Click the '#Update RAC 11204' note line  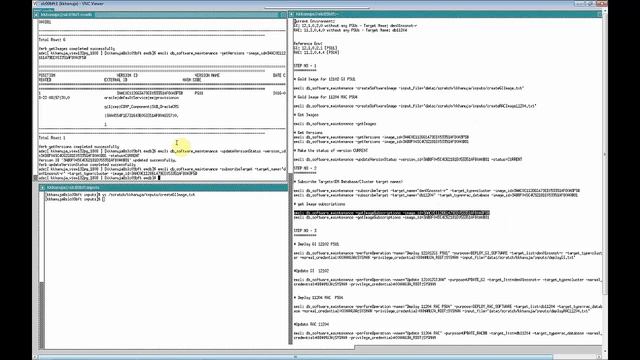tap(311, 324)
